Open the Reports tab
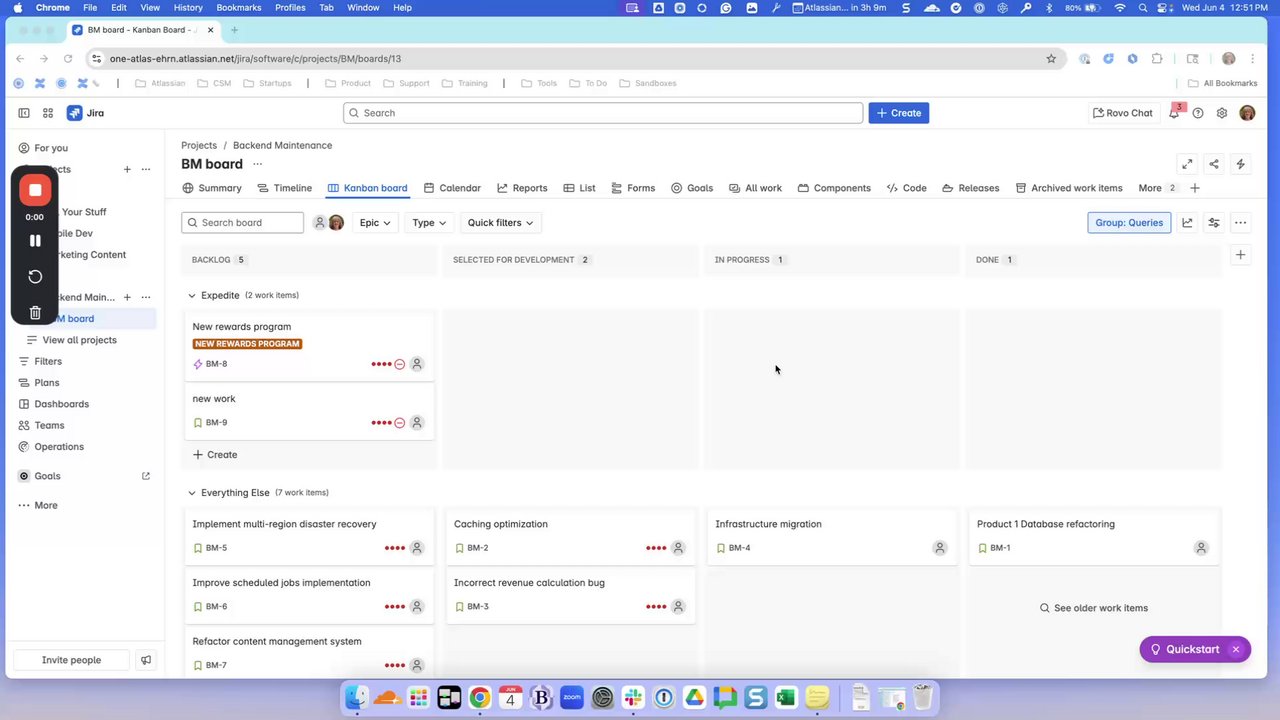This screenshot has height=720, width=1280. coord(522,188)
